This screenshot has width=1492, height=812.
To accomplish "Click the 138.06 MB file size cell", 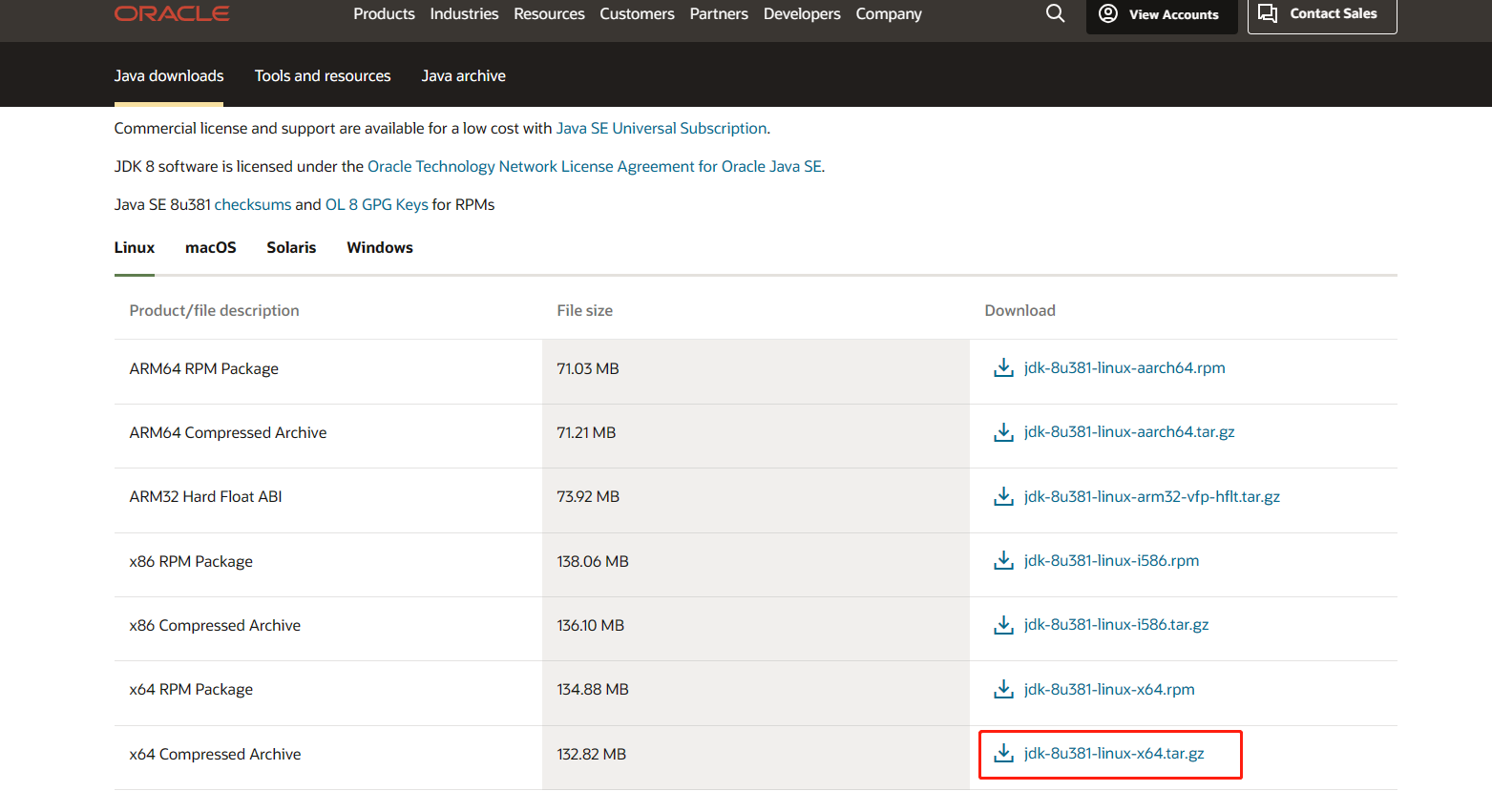I will tap(756, 565).
